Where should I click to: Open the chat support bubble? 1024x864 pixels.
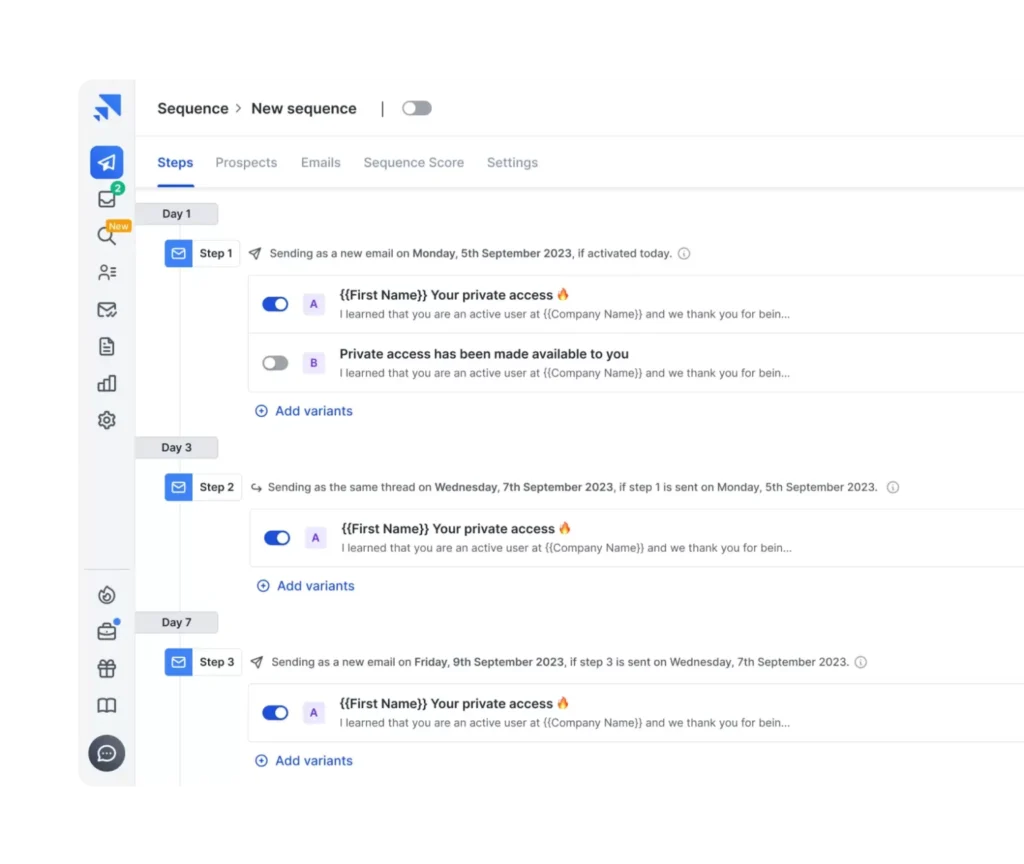(x=106, y=753)
